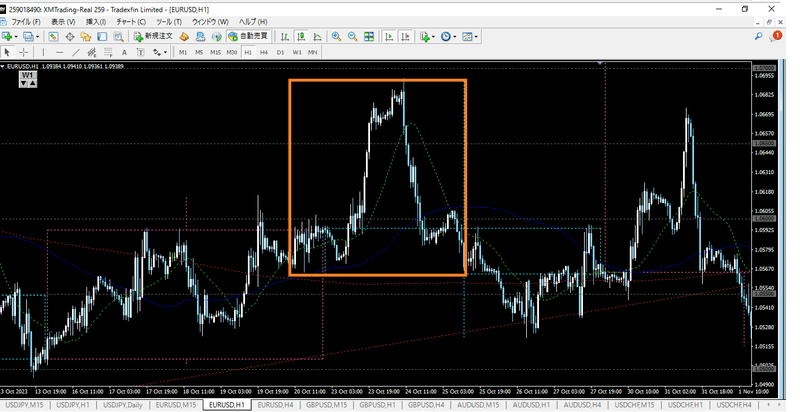Toggle the H1 timeframe button

pos(248,52)
